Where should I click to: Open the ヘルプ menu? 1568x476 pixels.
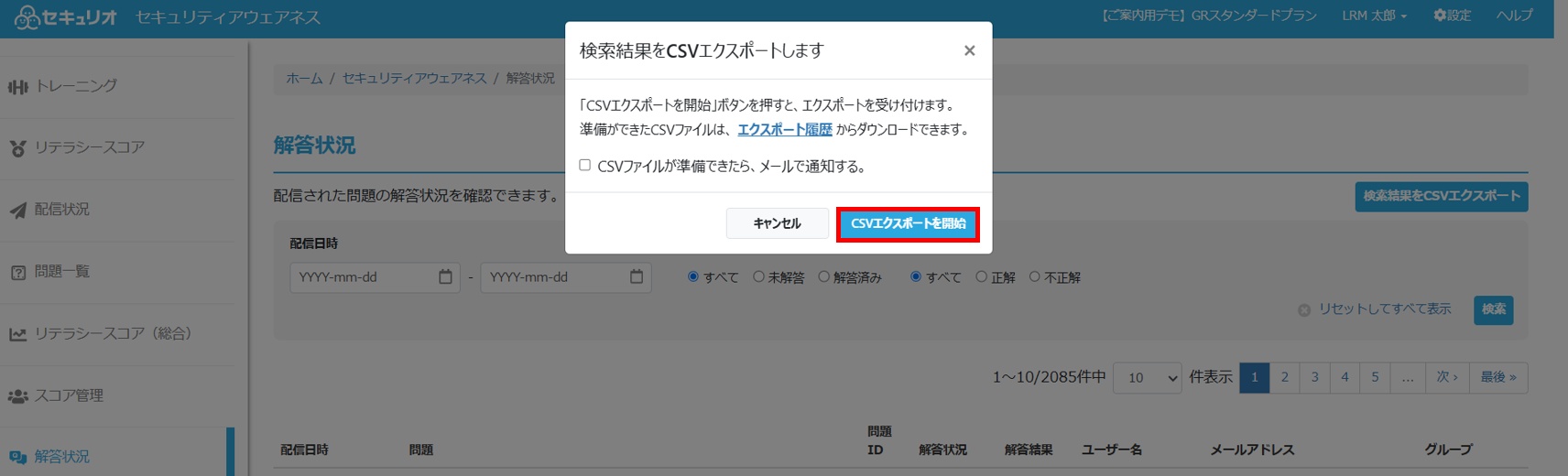click(x=1514, y=16)
